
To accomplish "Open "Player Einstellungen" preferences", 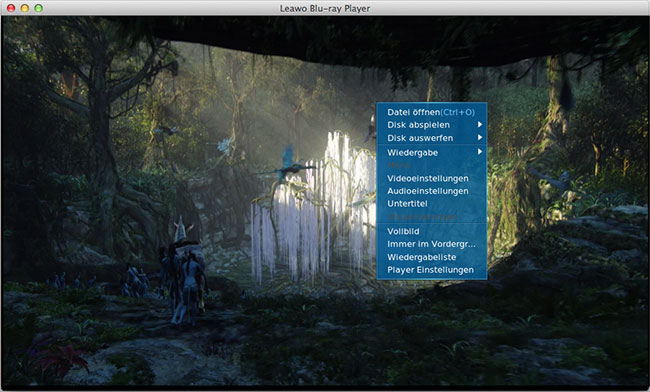I will [432, 270].
